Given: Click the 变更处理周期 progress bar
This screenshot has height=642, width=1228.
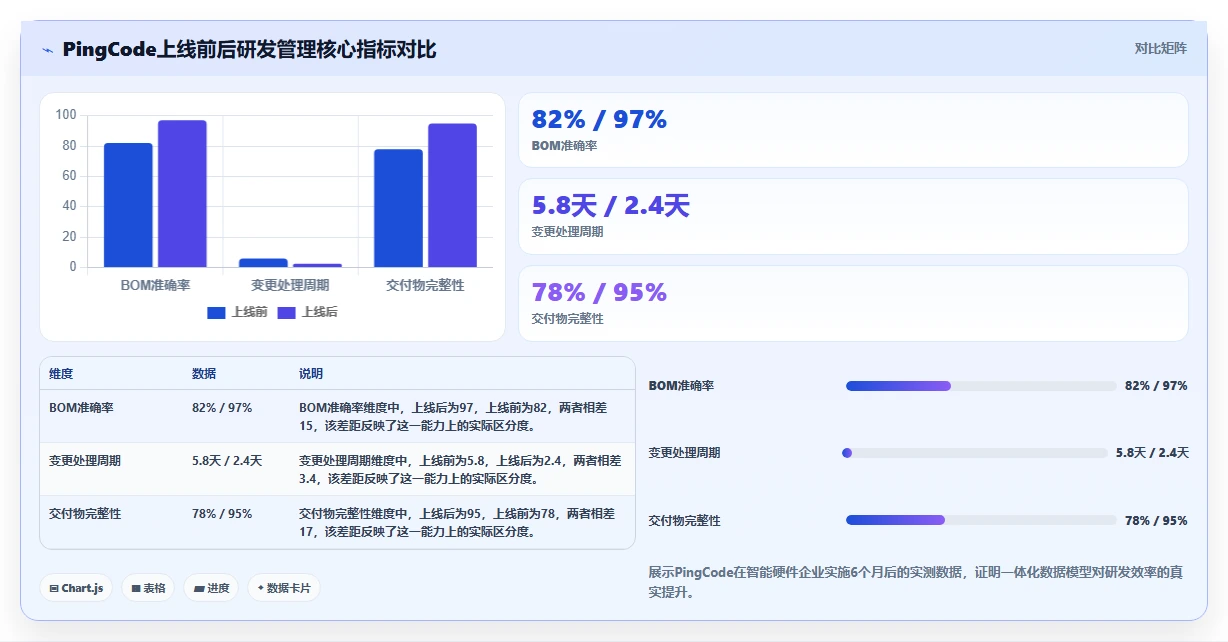Looking at the screenshot, I should click(x=975, y=453).
